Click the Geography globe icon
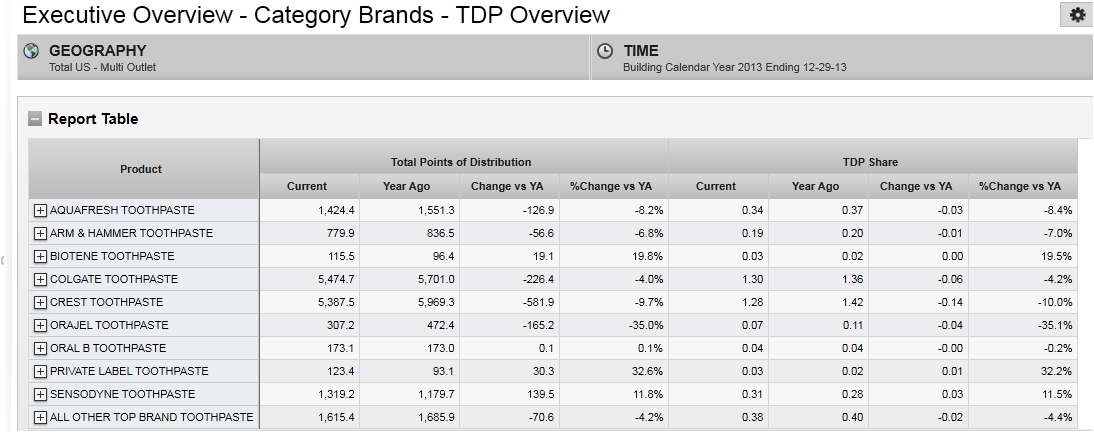1094x432 pixels. [31, 51]
